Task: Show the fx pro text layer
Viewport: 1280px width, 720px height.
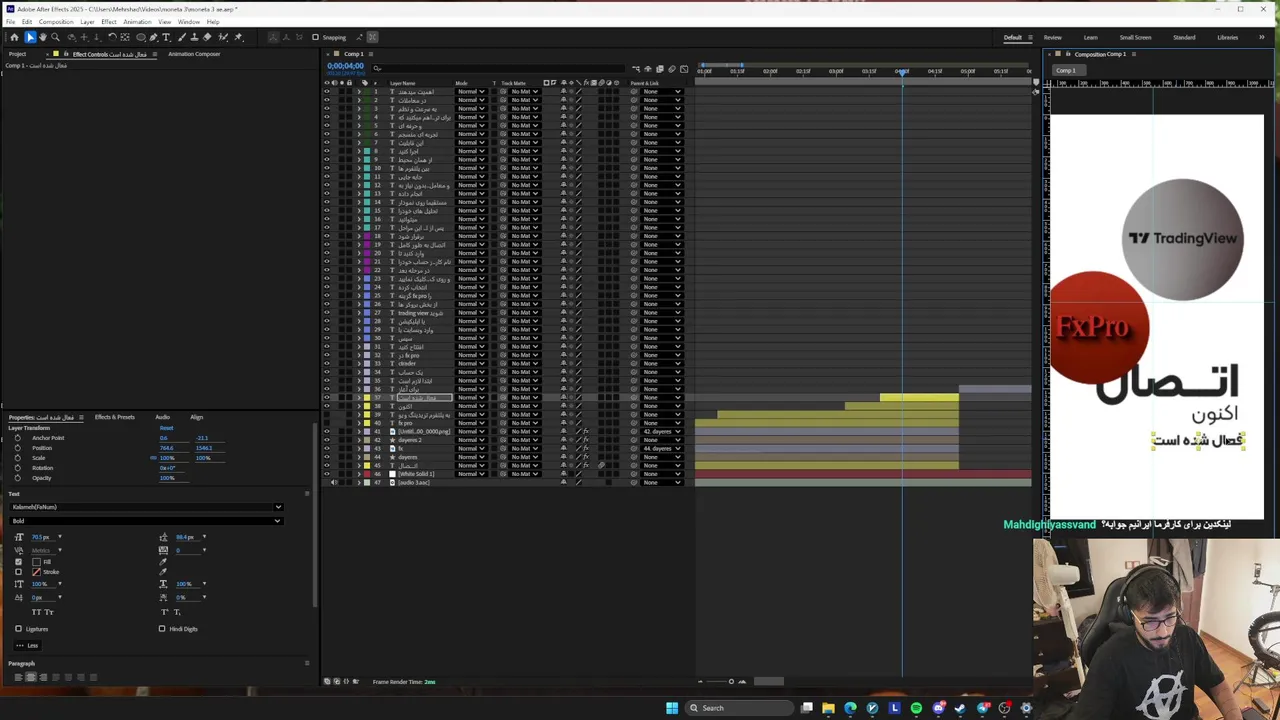Action: coord(326,423)
